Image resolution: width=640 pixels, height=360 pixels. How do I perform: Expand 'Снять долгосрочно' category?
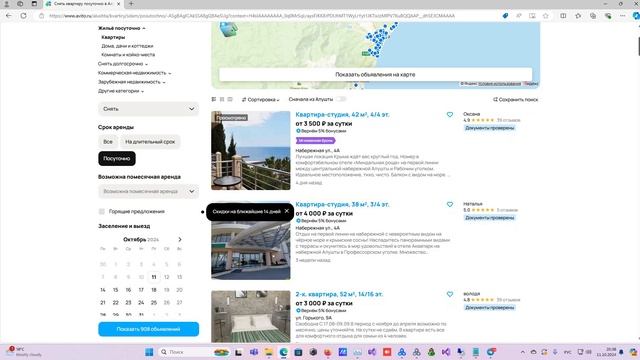click(123, 64)
